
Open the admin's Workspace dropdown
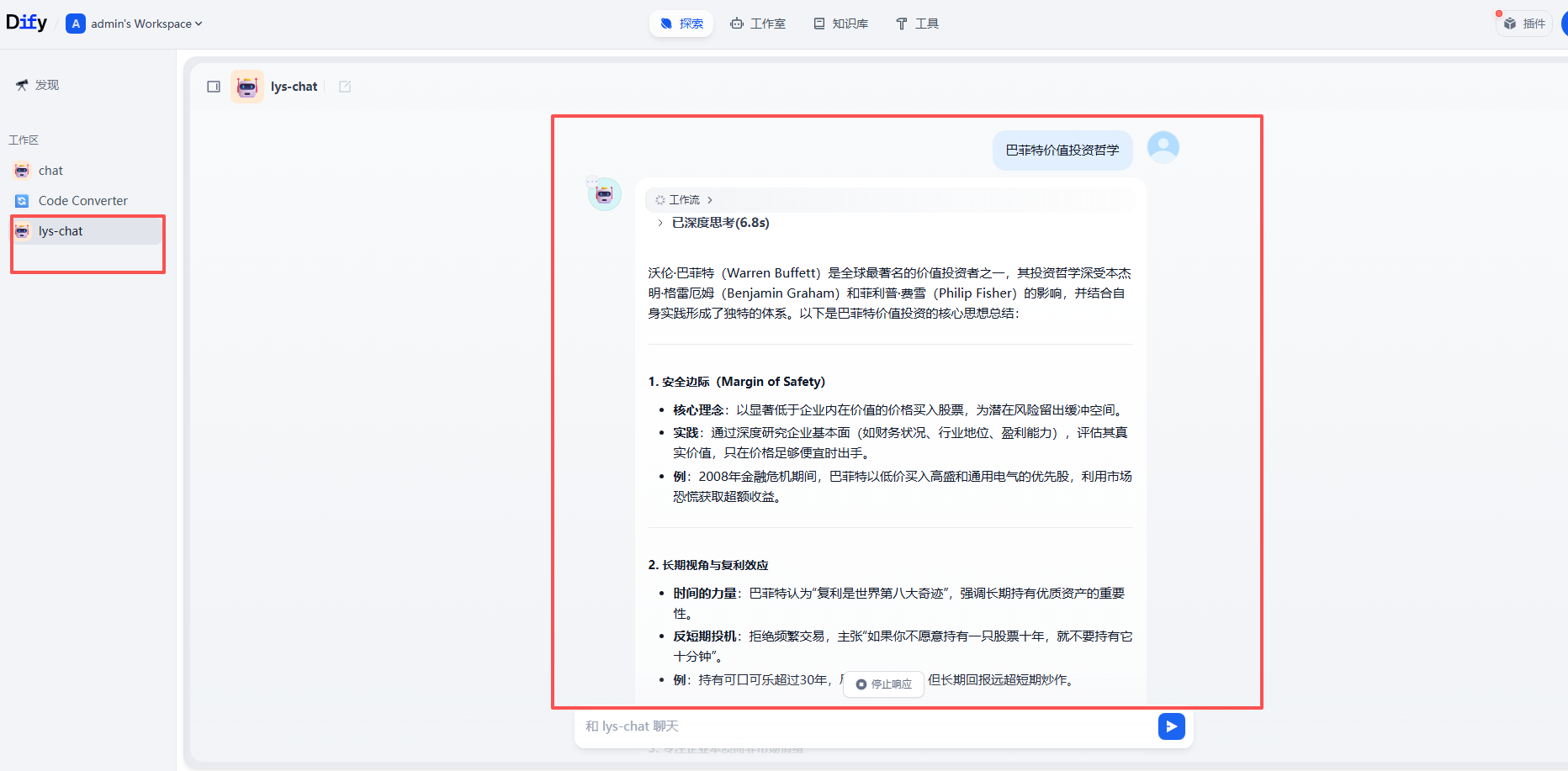click(x=135, y=23)
